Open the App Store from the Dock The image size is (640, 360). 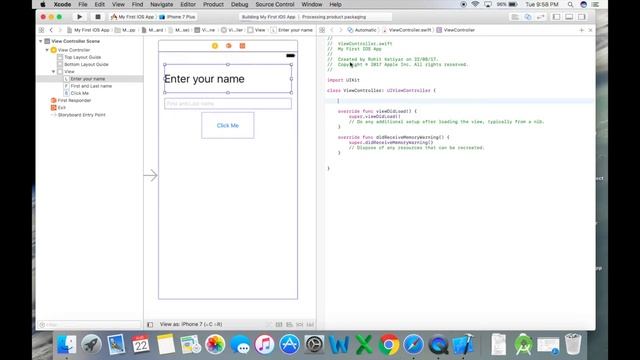[x=289, y=344]
